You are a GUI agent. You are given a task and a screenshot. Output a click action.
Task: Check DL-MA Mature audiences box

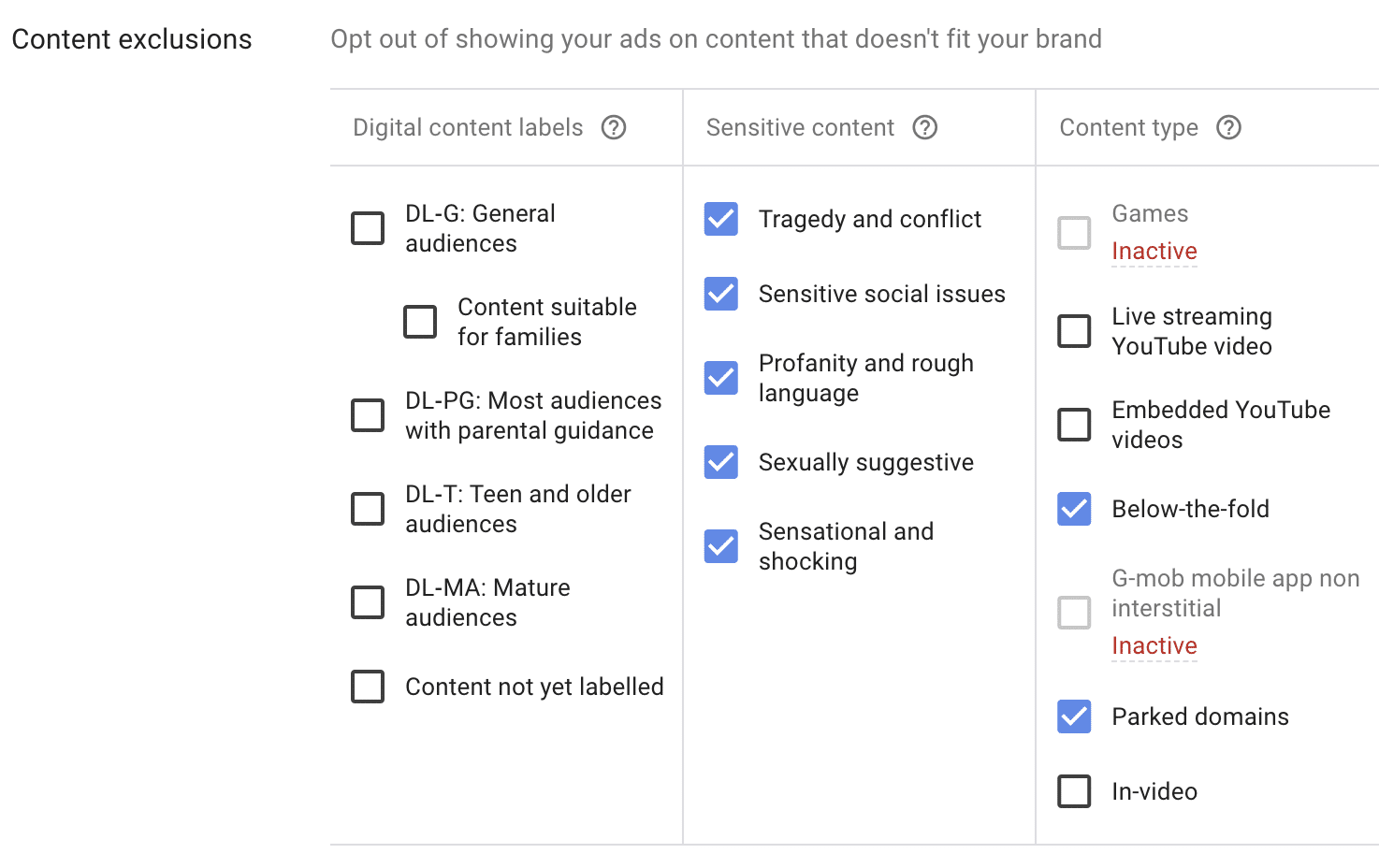(x=368, y=602)
